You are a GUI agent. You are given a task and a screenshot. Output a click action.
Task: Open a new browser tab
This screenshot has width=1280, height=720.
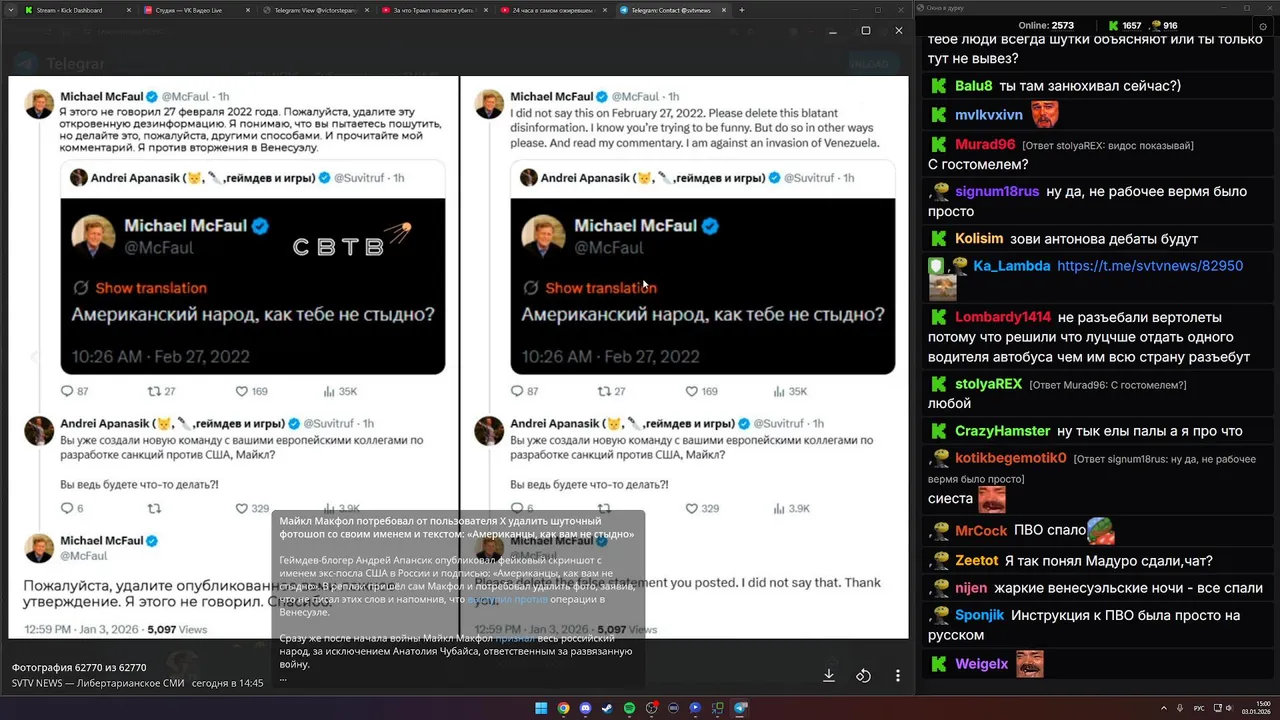[x=741, y=10]
